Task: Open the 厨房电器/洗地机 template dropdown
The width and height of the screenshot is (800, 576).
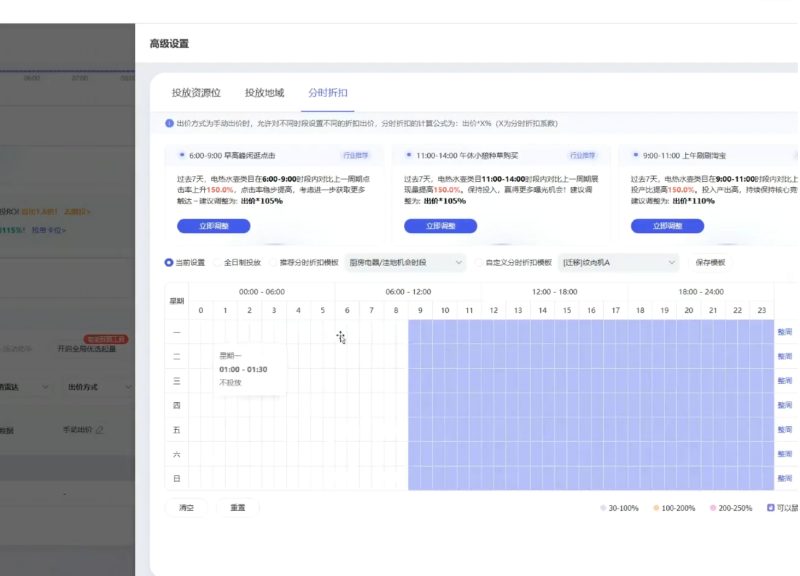Action: coord(406,263)
